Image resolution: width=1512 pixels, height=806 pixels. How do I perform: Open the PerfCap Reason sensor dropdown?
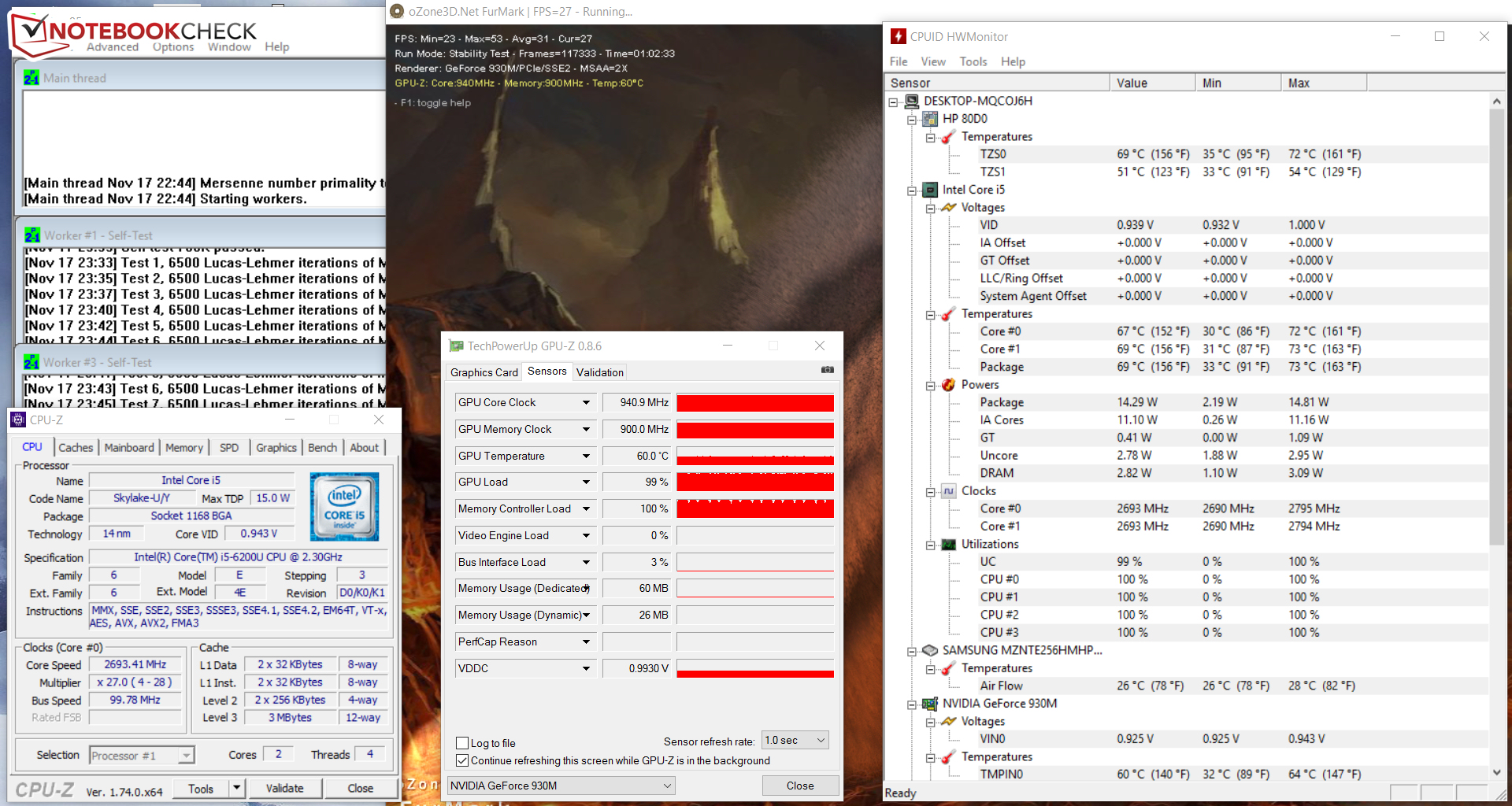[x=586, y=641]
